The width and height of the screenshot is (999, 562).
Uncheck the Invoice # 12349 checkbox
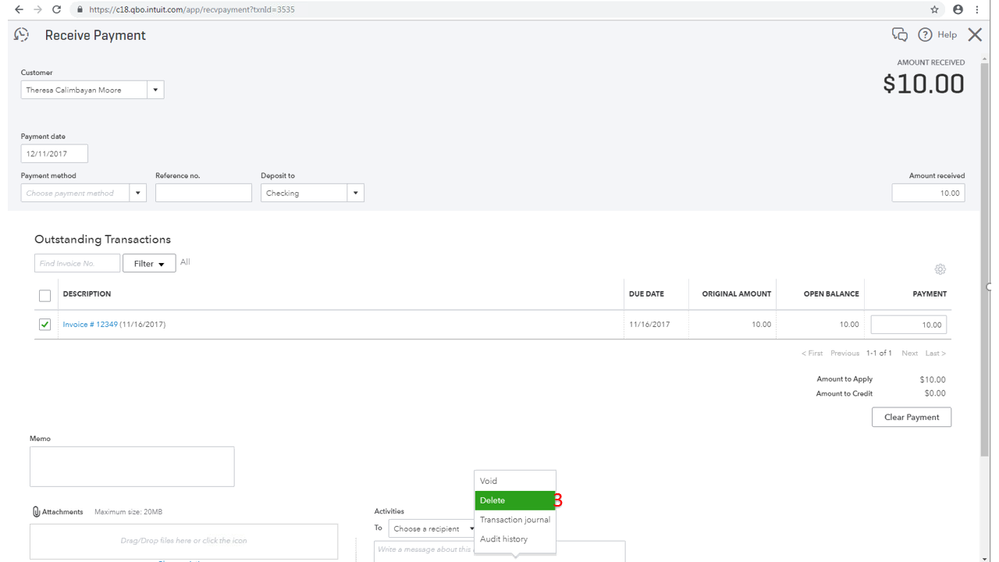coord(45,324)
